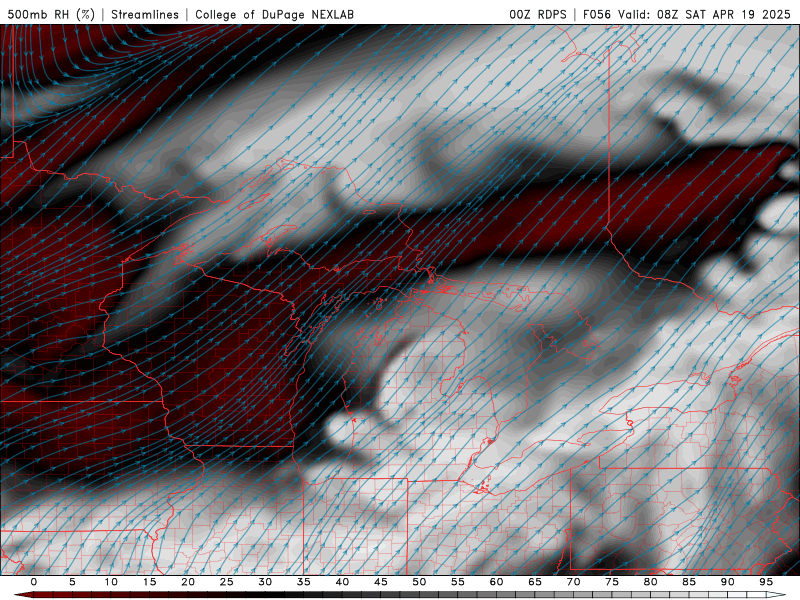This screenshot has height=600, width=800.
Task: Click the "40" legend label
Action: (342, 582)
